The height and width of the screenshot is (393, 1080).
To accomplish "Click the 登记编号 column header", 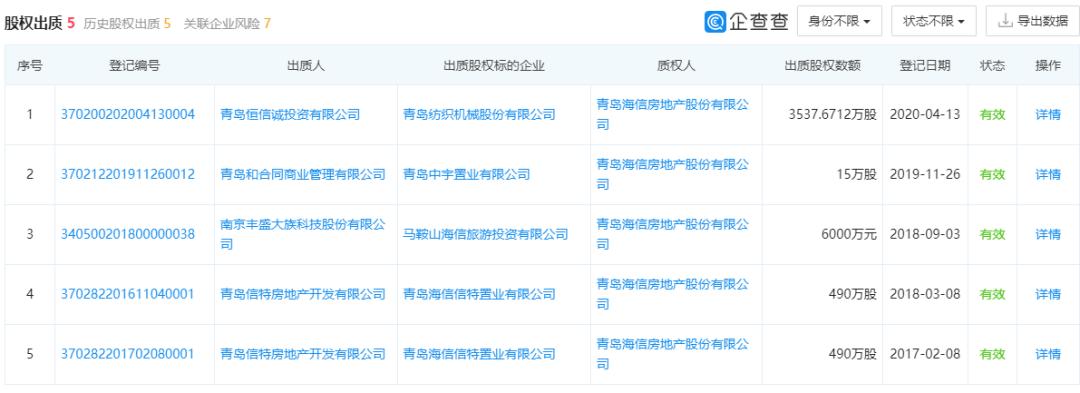I will coord(134,66).
